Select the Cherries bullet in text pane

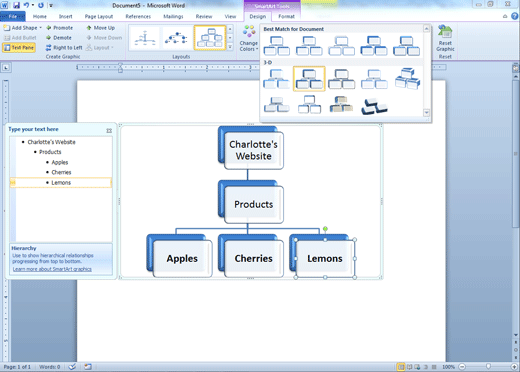[61, 172]
